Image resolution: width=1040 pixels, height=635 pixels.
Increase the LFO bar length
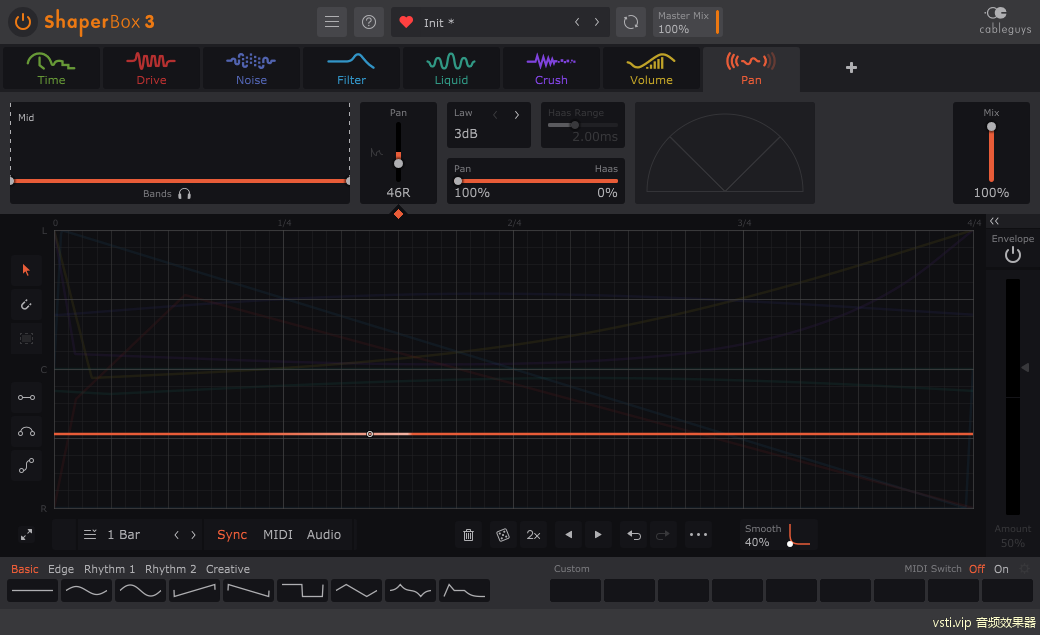click(194, 535)
